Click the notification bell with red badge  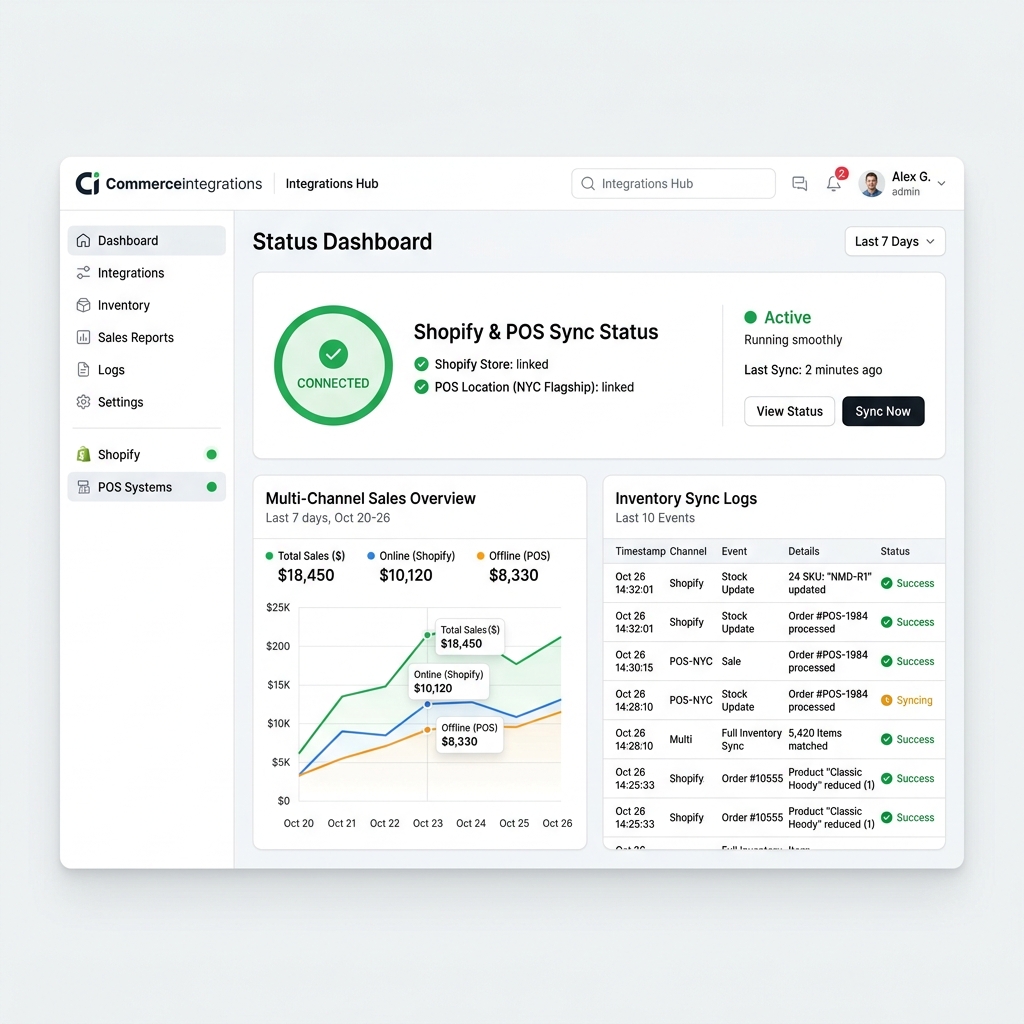pyautogui.click(x=834, y=184)
